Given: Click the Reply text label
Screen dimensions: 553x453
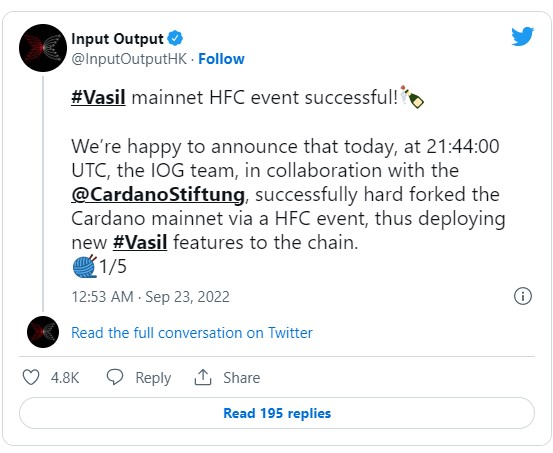Looking at the screenshot, I should pyautogui.click(x=153, y=378).
